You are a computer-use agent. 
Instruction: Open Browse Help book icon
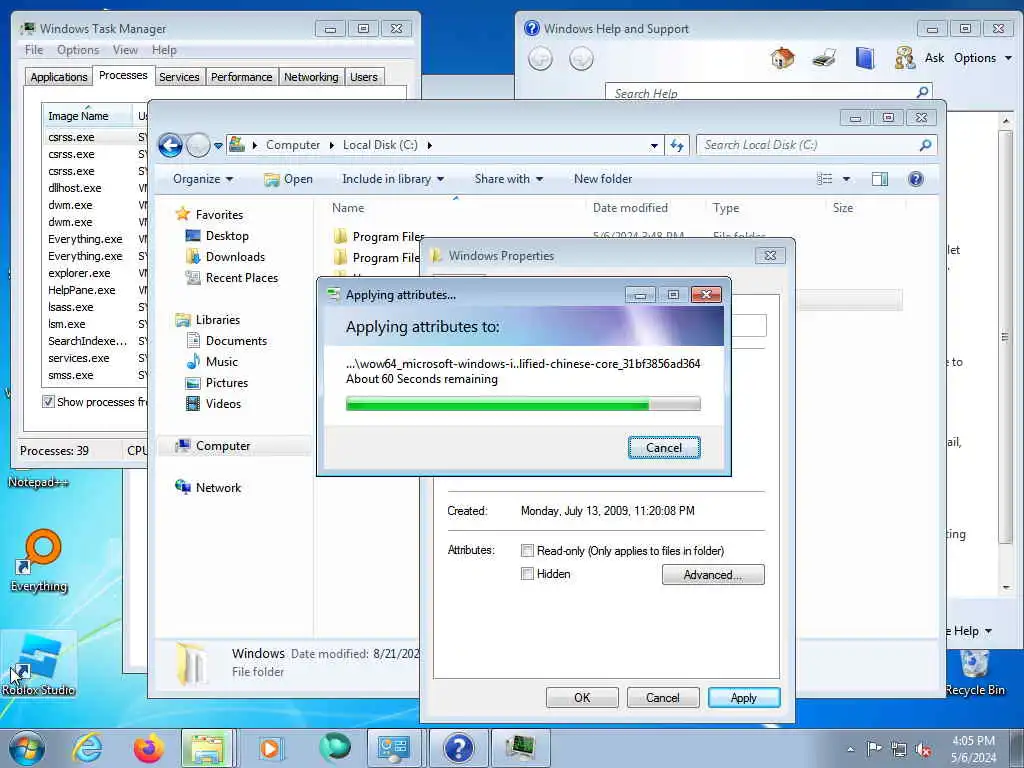pyautogui.click(x=865, y=58)
